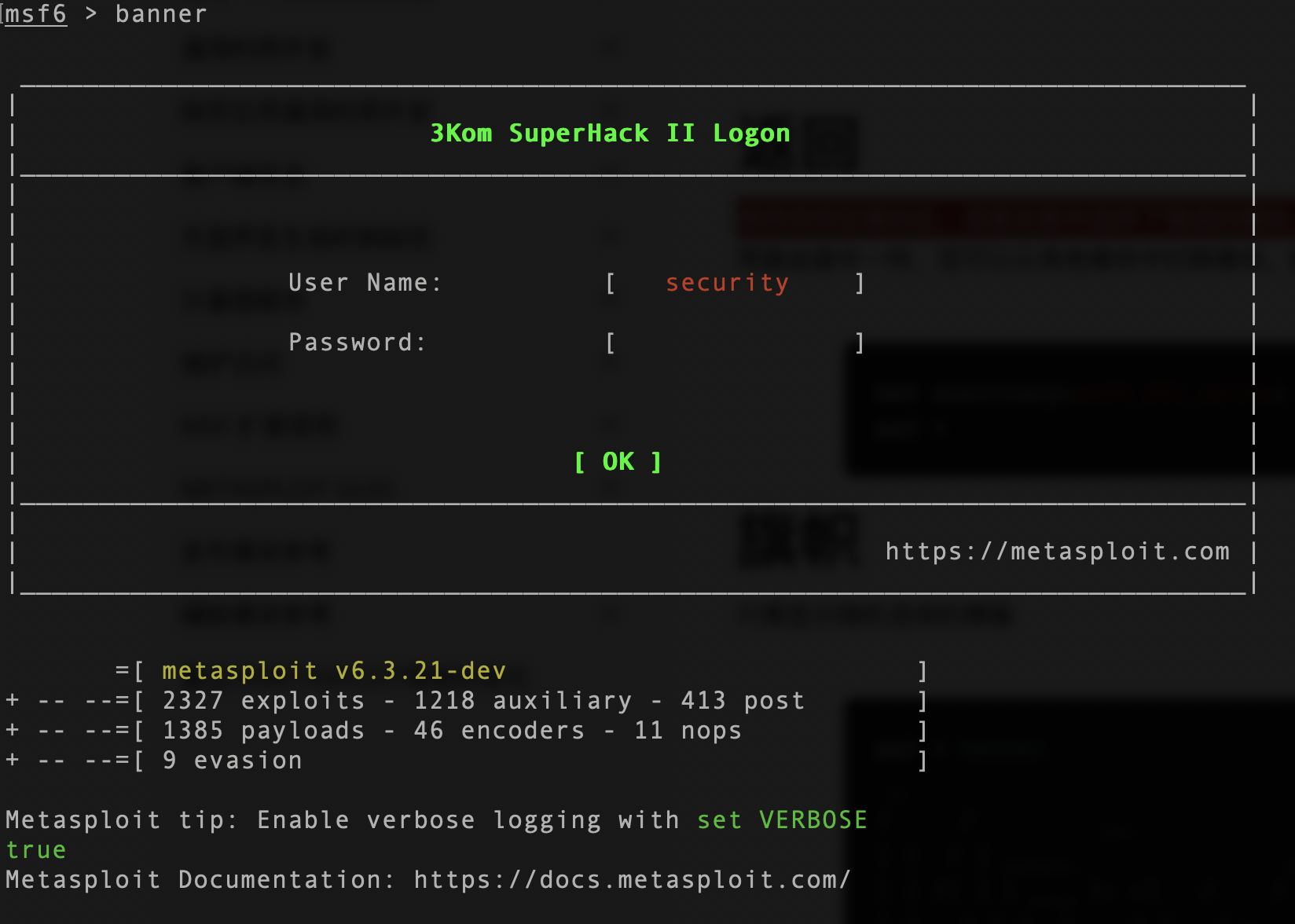
Task: Click the 'metasploit v6.3.21-dev' version text
Action: pos(334,671)
